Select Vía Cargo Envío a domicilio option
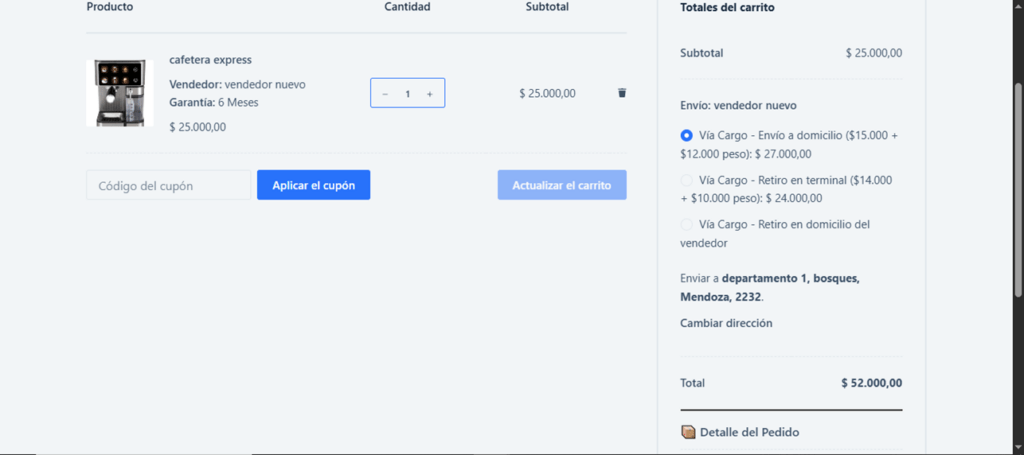This screenshot has height=455, width=1024. [x=686, y=136]
